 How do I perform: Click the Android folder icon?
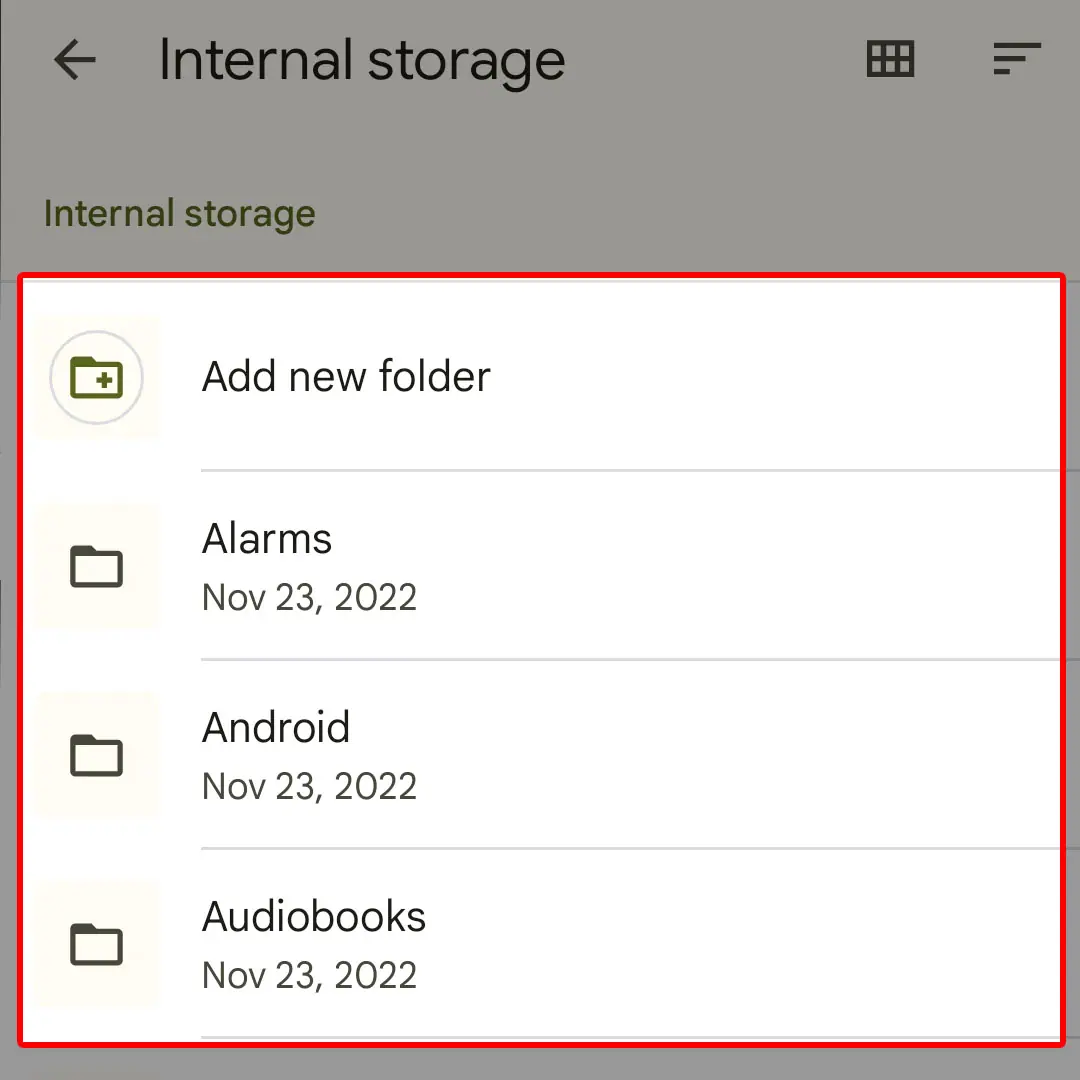coord(97,756)
